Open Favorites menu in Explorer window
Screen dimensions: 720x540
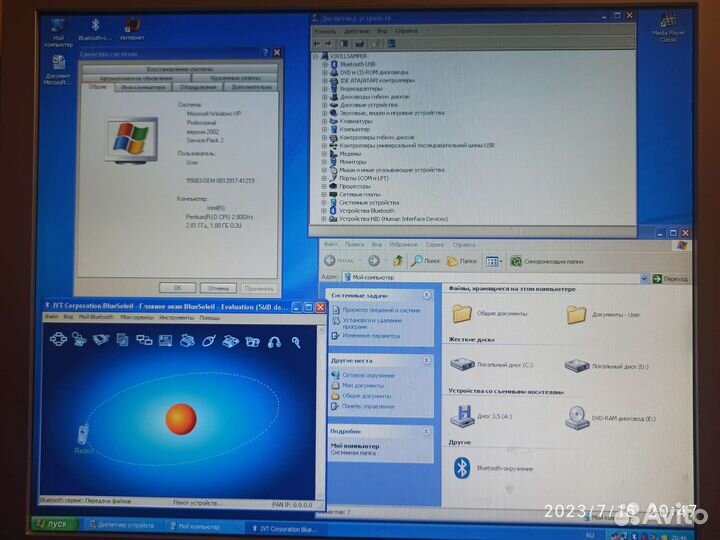click(x=403, y=245)
